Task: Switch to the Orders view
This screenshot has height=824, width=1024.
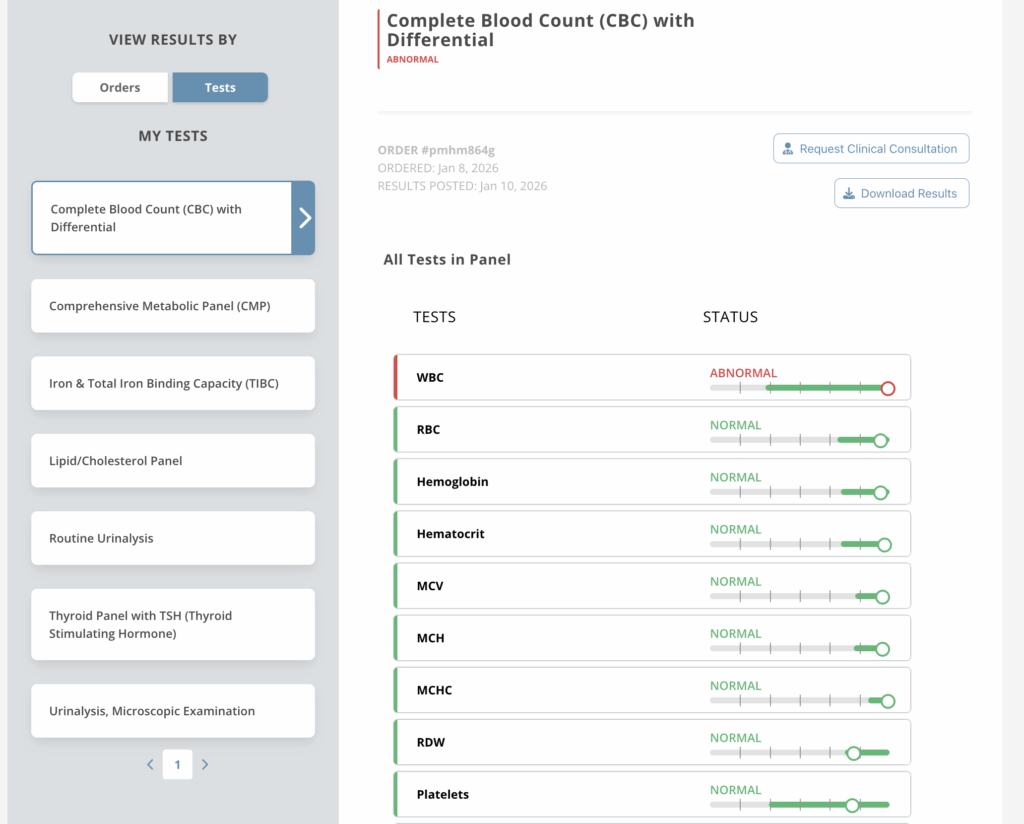Action: point(120,87)
